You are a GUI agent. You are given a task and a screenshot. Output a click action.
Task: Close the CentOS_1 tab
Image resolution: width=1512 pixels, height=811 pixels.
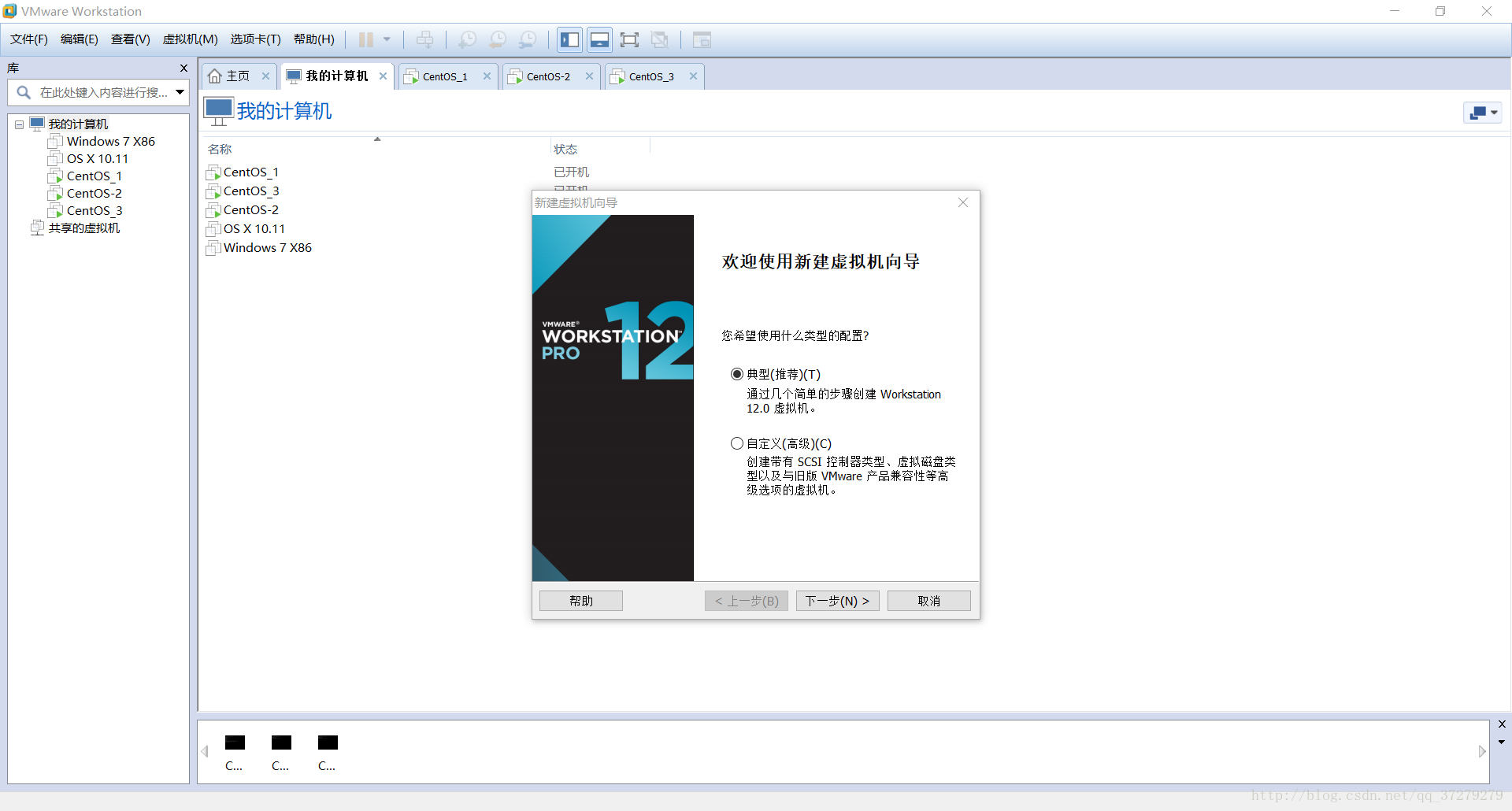pyautogui.click(x=487, y=76)
